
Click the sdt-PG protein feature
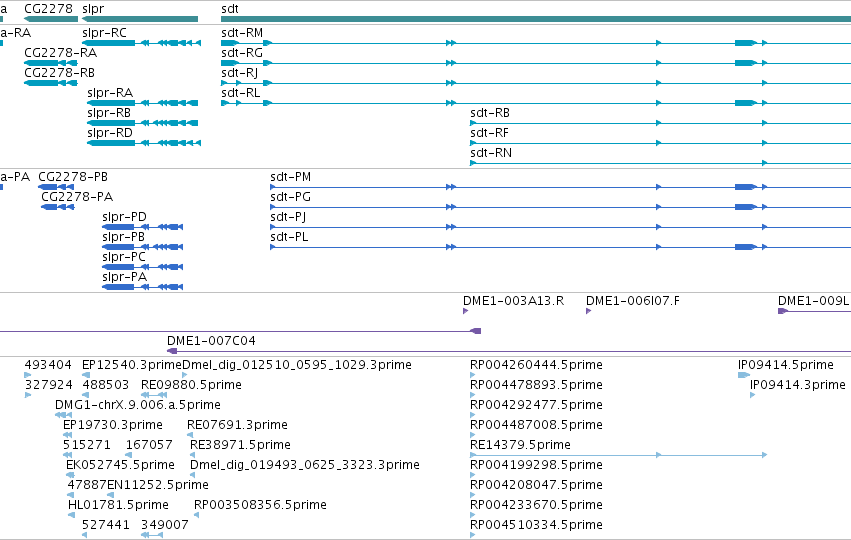561,207
